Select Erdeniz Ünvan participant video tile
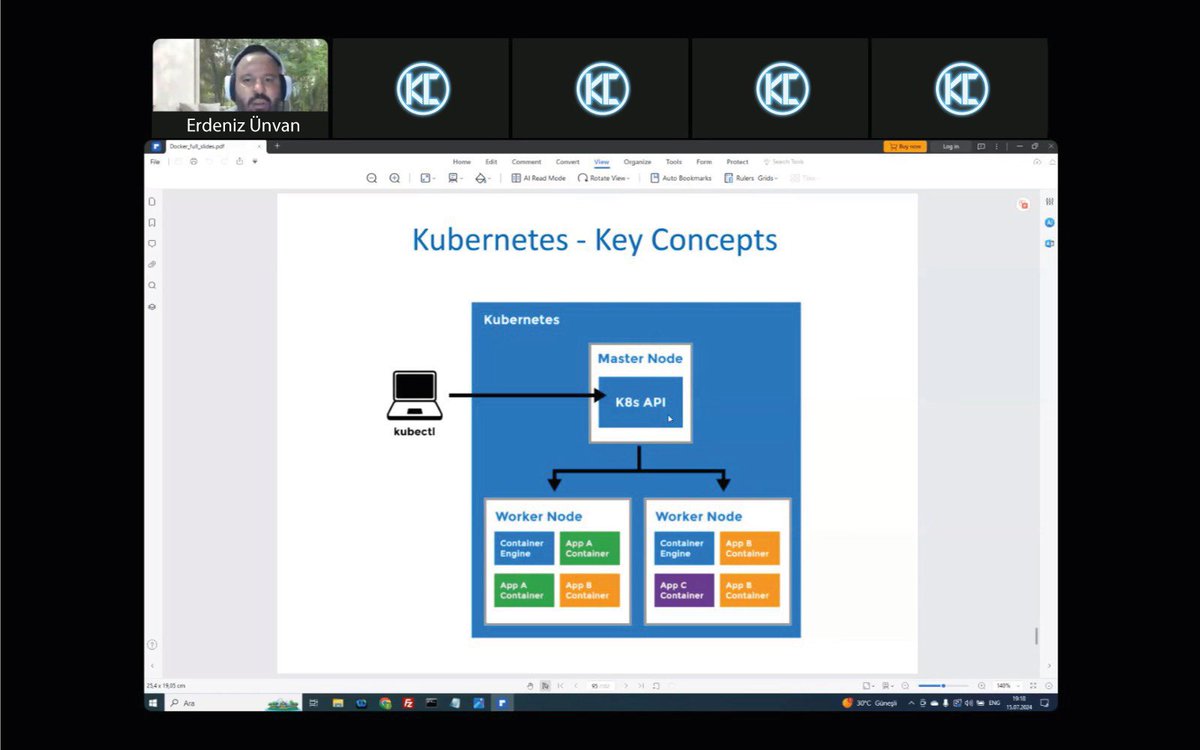The width and height of the screenshot is (1200, 750). [240, 87]
